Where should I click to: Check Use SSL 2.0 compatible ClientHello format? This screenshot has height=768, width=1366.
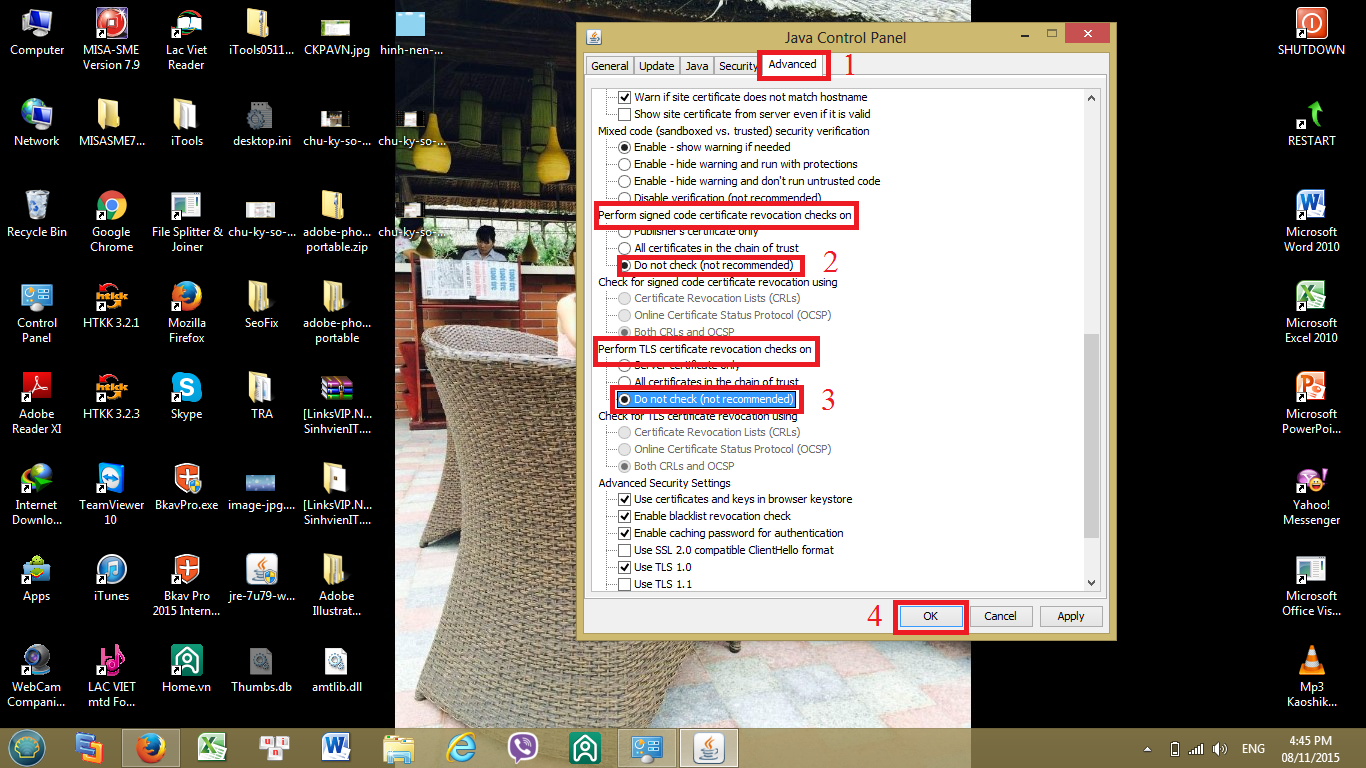point(625,550)
